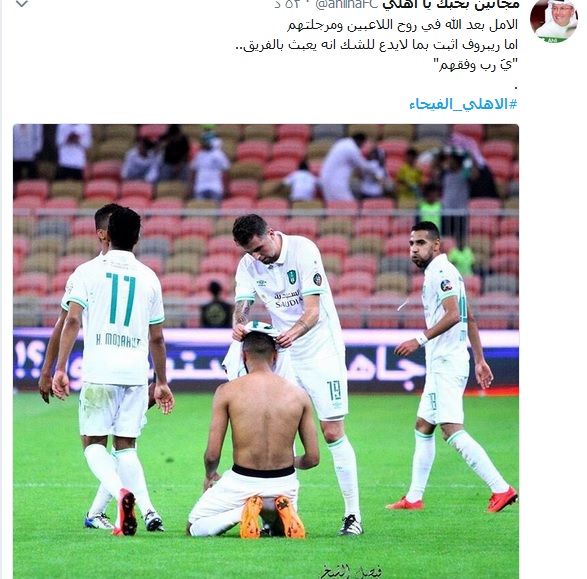Image resolution: width=587 pixels, height=579 pixels.
Task: Click the number 19 on white shorts
Action: tap(334, 390)
